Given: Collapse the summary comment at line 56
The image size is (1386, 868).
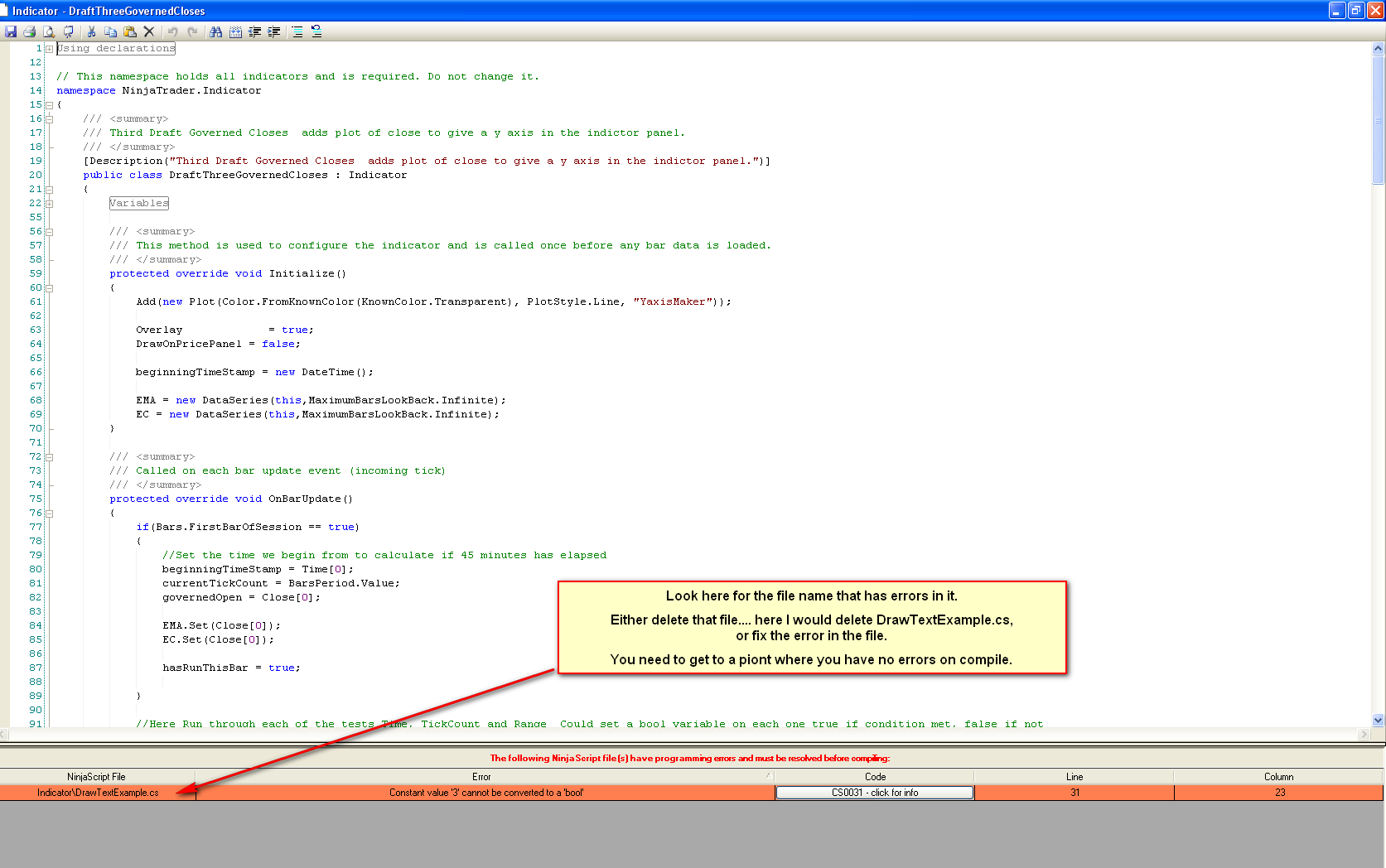Looking at the screenshot, I should coord(49,232).
